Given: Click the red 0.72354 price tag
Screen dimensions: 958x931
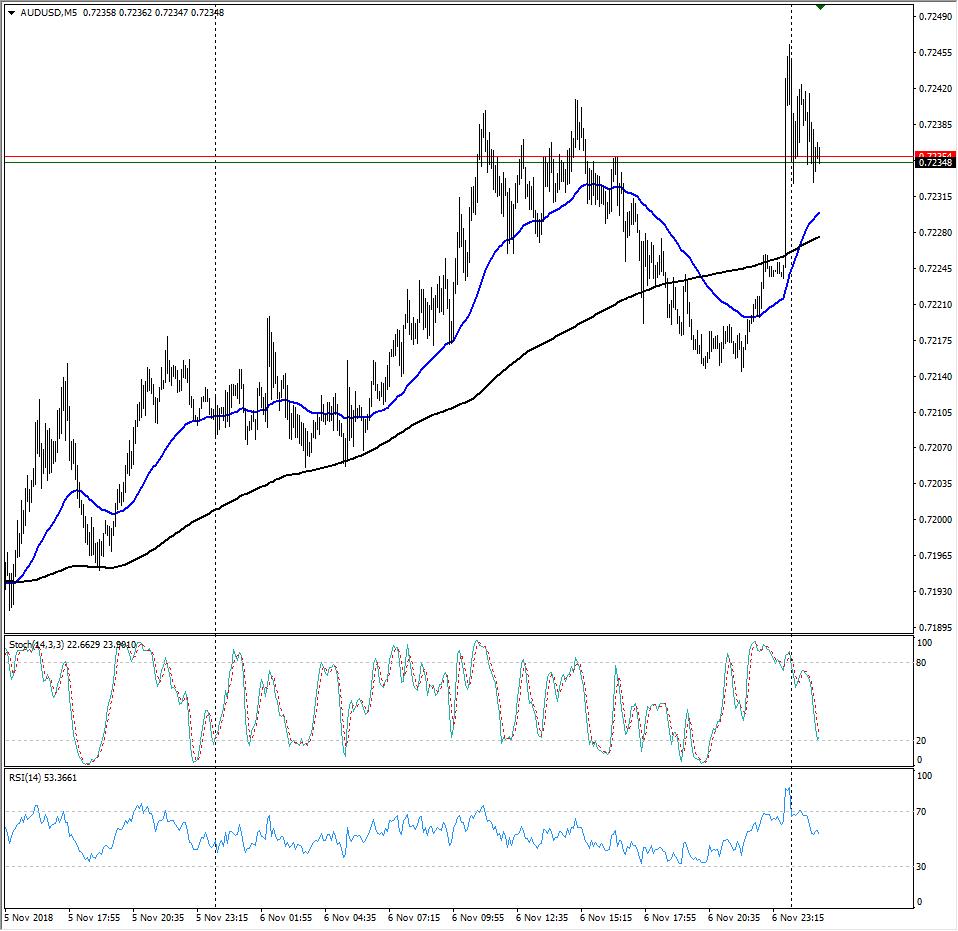Looking at the screenshot, I should [x=934, y=155].
